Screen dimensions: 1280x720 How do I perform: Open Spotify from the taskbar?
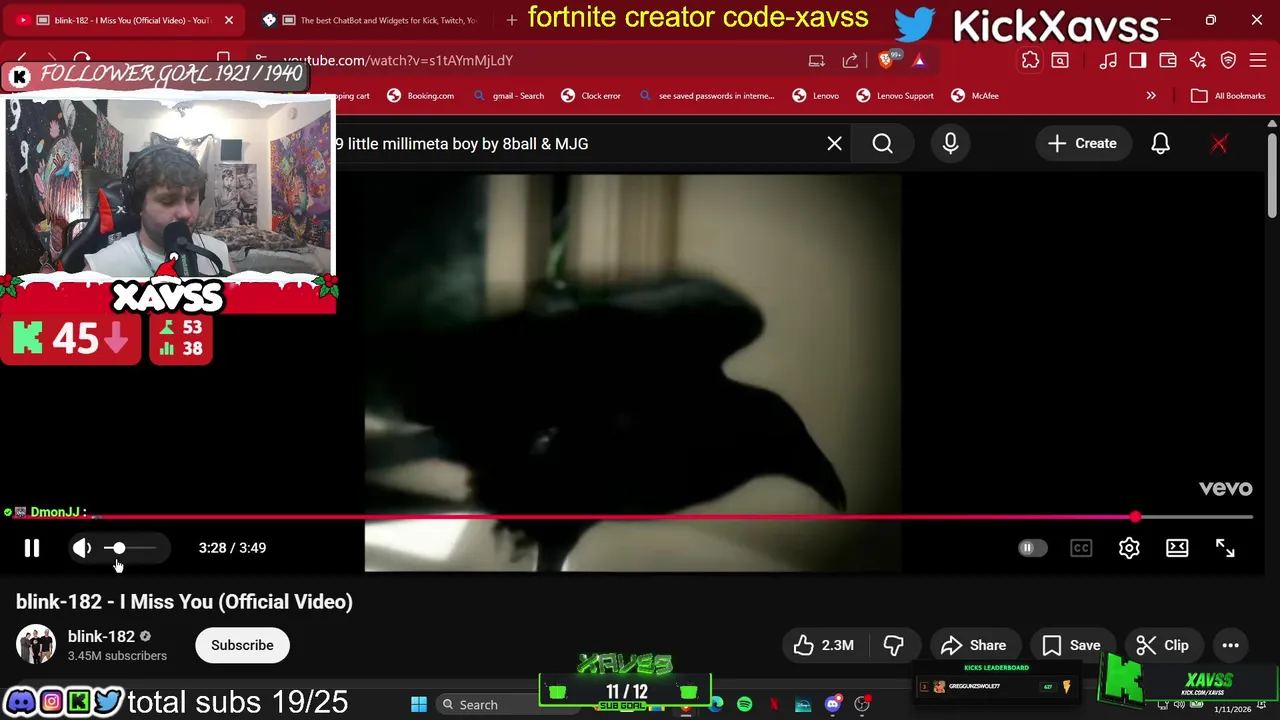744,705
